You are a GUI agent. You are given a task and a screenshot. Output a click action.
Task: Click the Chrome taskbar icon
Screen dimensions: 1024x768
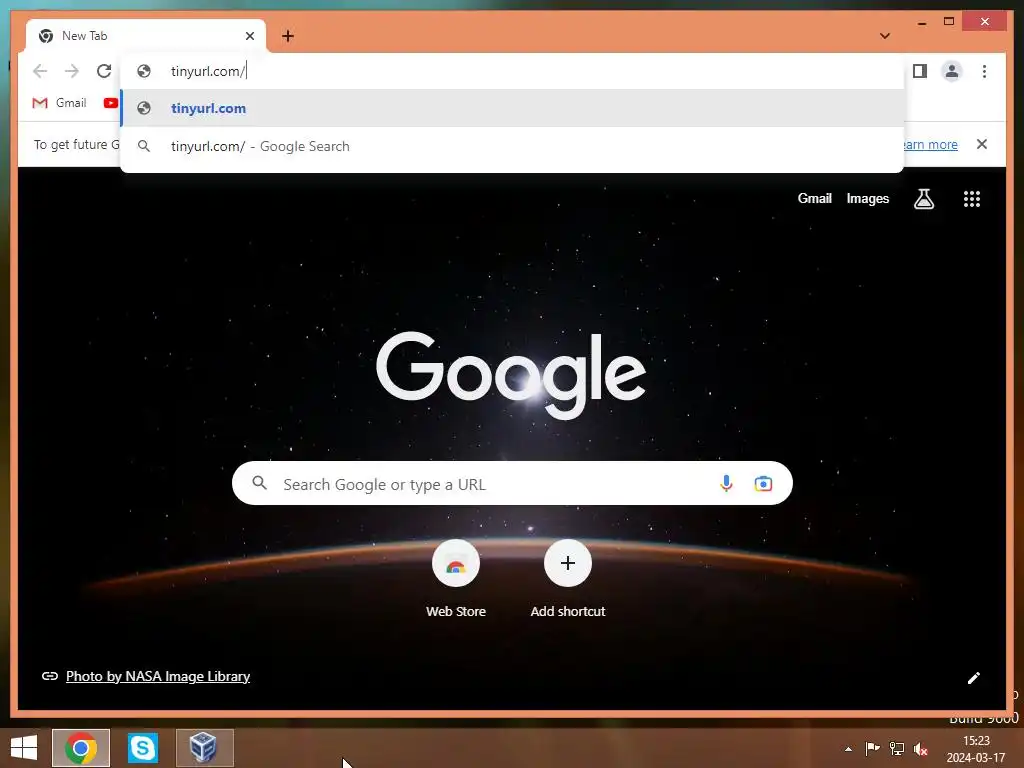81,748
